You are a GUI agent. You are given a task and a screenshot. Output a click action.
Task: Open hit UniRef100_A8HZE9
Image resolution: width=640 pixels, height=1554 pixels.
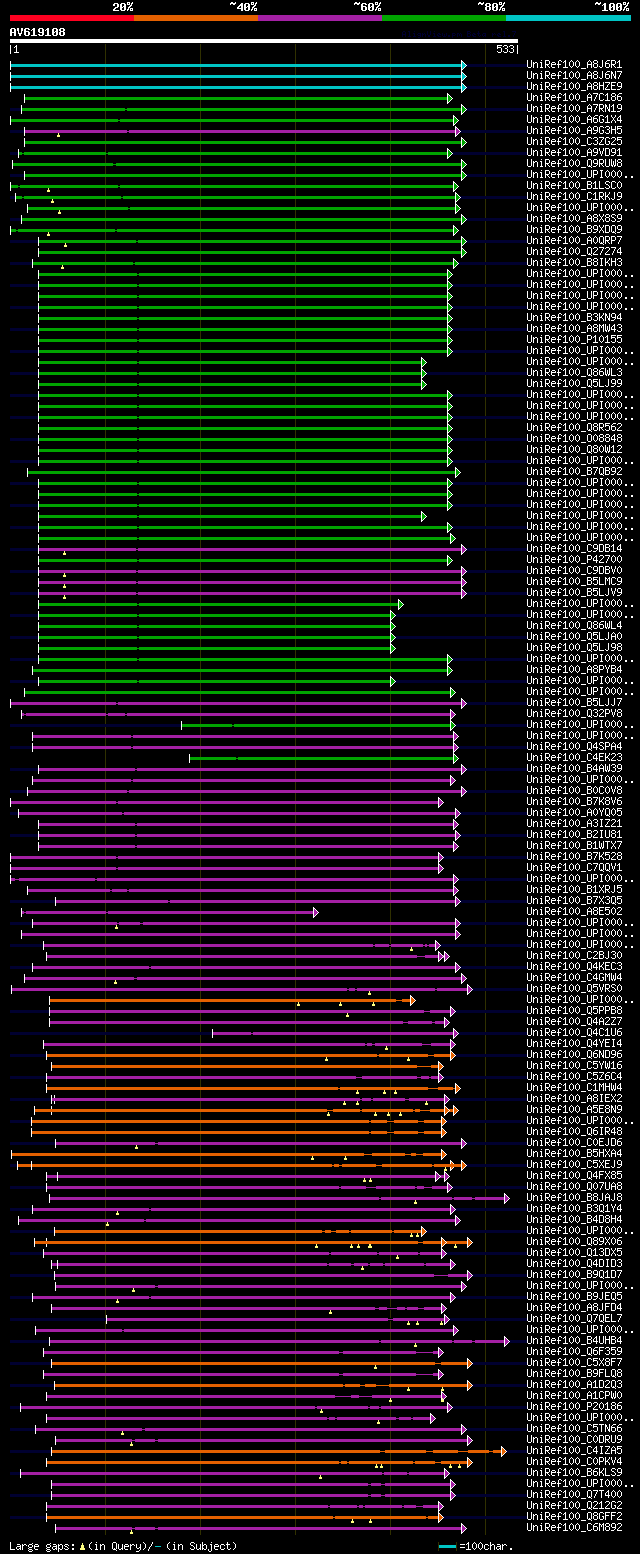coord(574,87)
